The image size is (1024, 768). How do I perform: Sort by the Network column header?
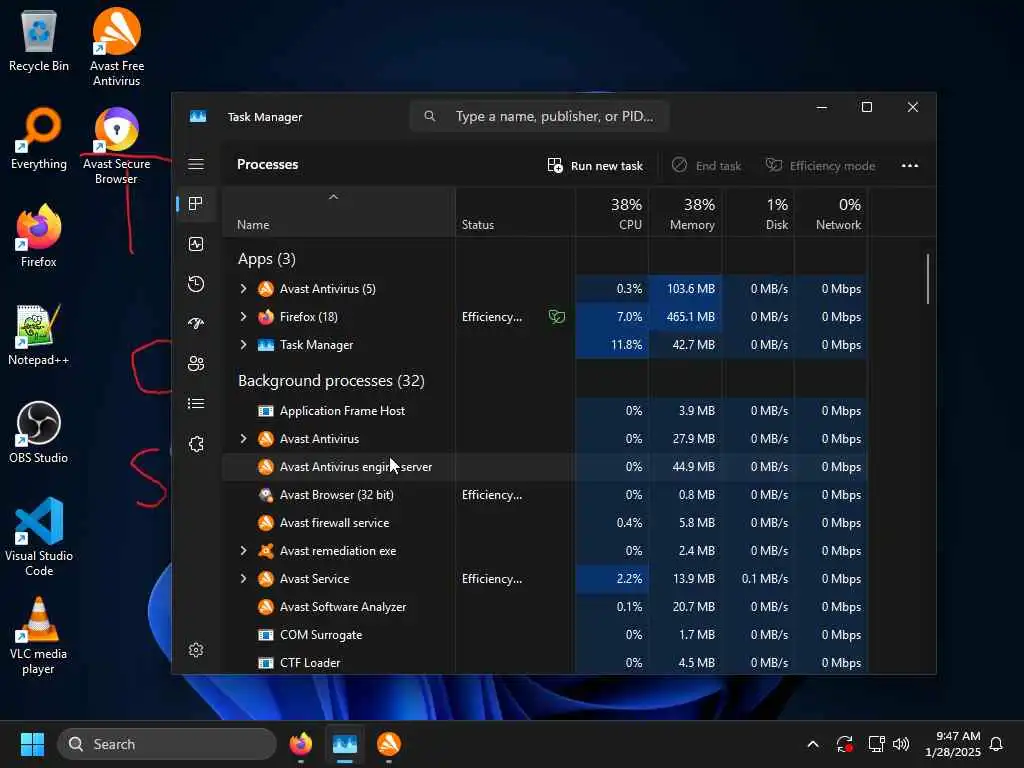(831, 213)
